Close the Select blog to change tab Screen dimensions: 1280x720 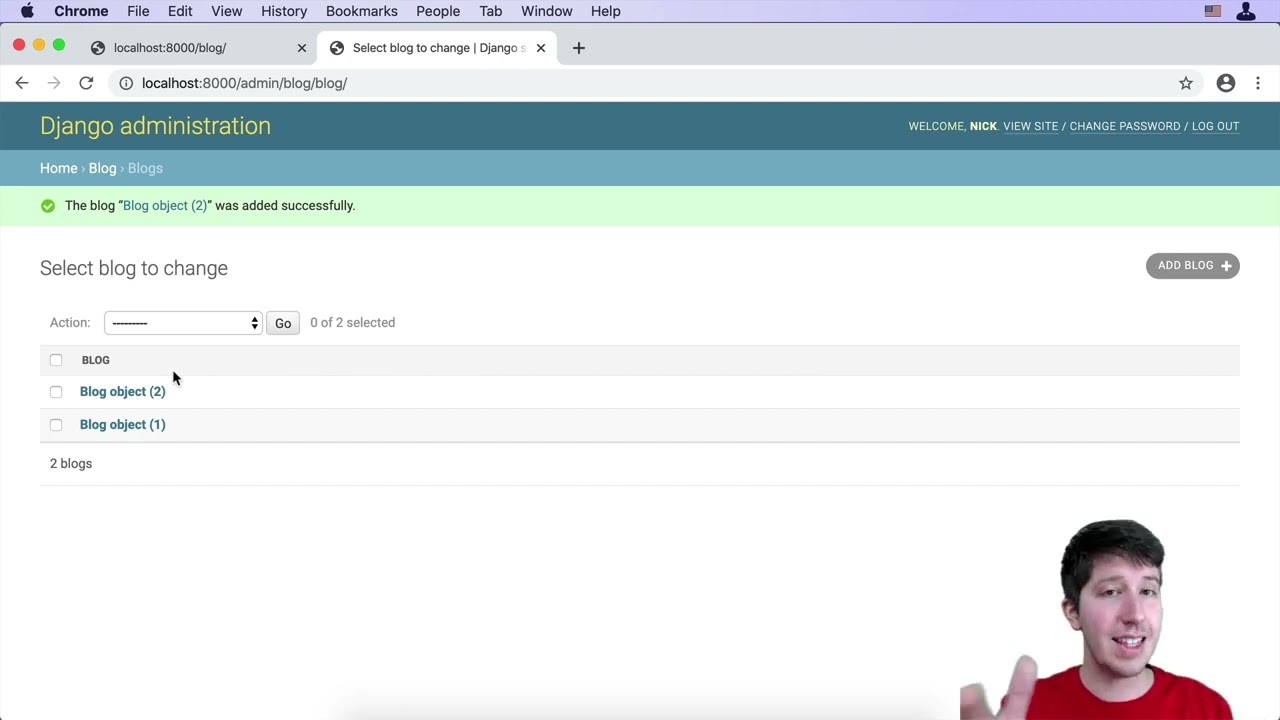[x=541, y=47]
